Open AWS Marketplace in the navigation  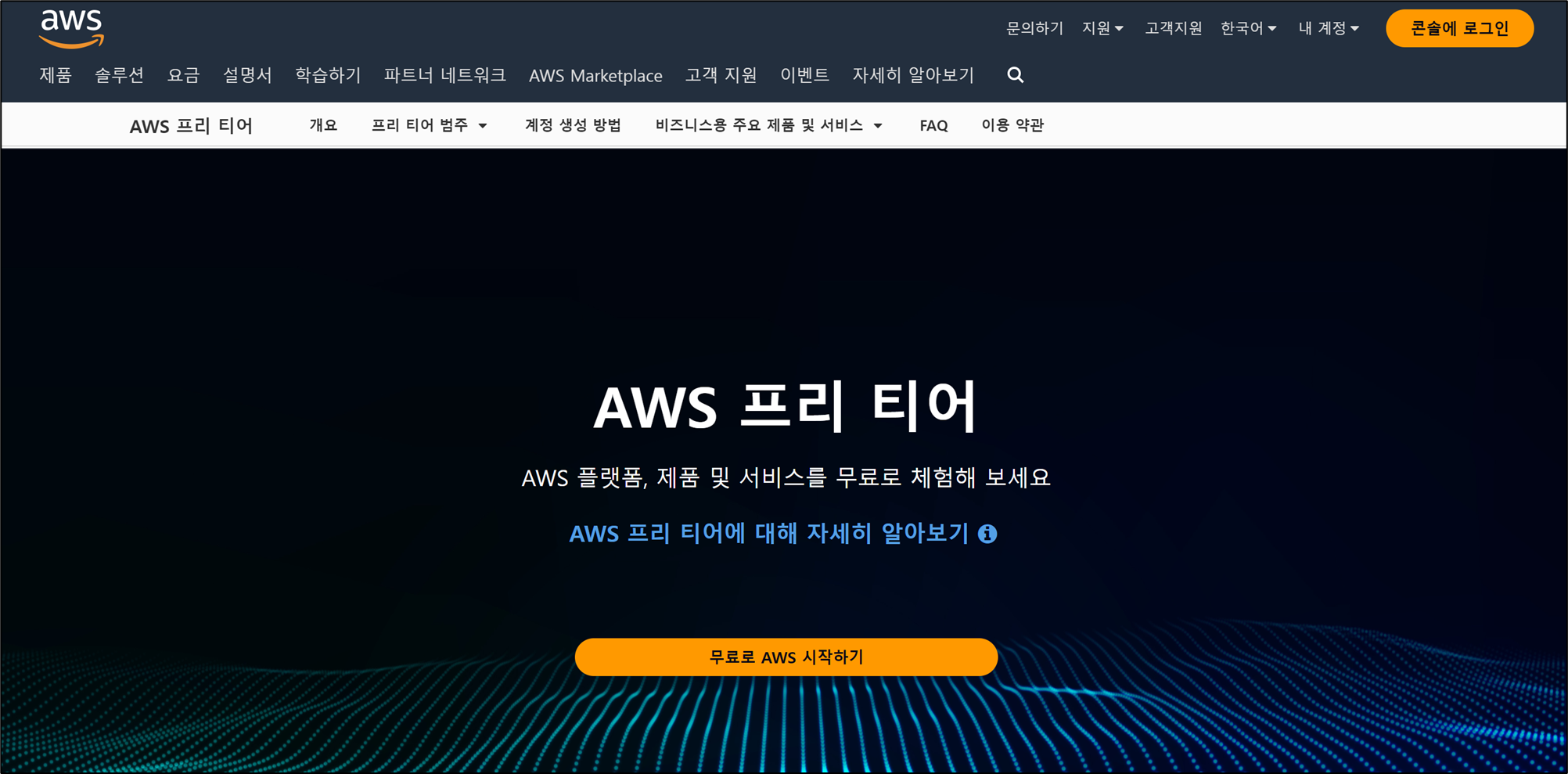(x=595, y=75)
